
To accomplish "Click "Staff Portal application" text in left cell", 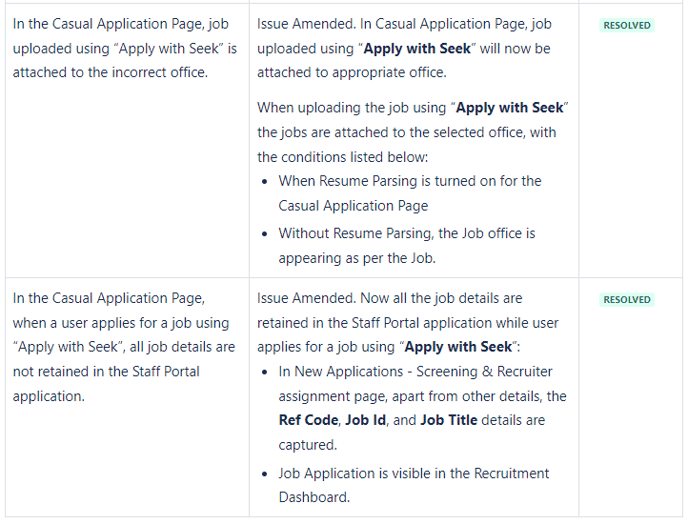I will click(x=106, y=384).
